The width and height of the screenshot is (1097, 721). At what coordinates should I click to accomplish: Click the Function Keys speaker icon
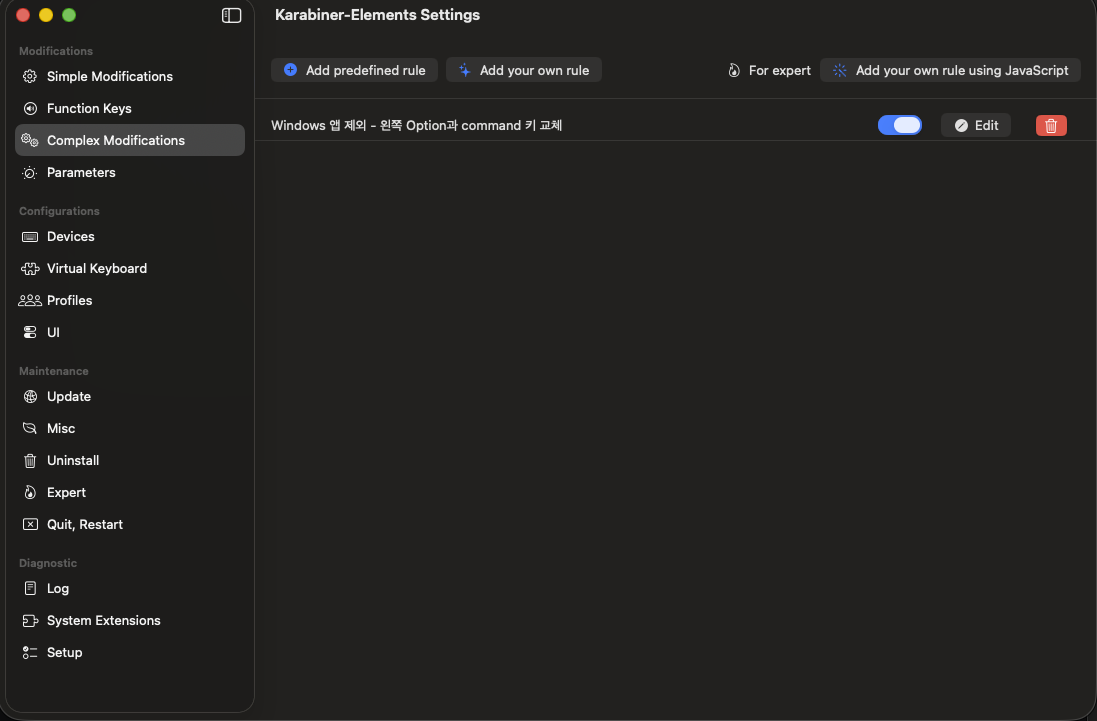coord(29,108)
